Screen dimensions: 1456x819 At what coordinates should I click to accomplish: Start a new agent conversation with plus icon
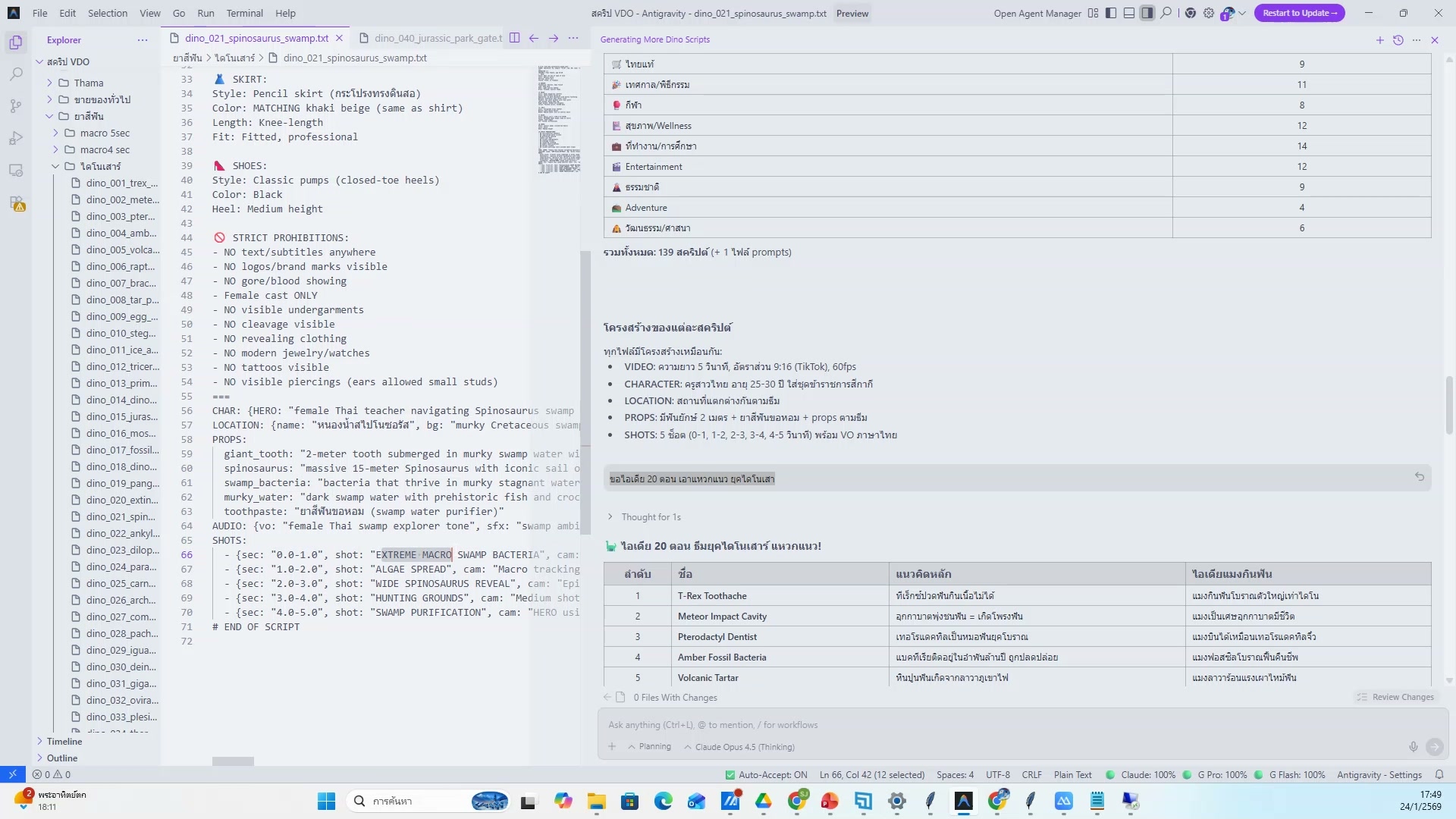tap(1379, 40)
